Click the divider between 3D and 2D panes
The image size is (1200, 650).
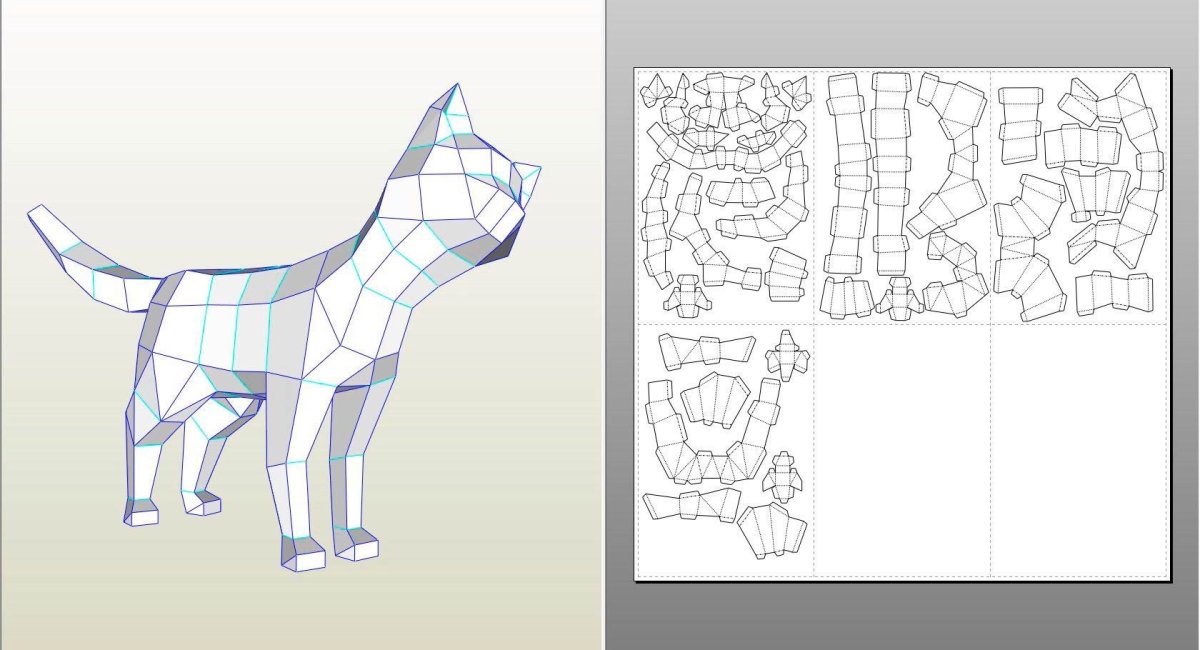click(x=604, y=325)
